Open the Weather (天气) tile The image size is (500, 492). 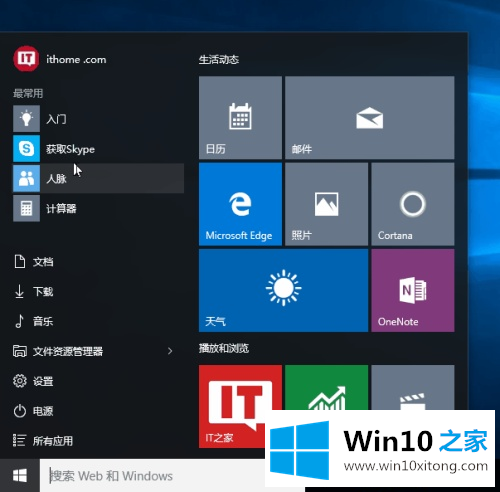click(x=283, y=290)
